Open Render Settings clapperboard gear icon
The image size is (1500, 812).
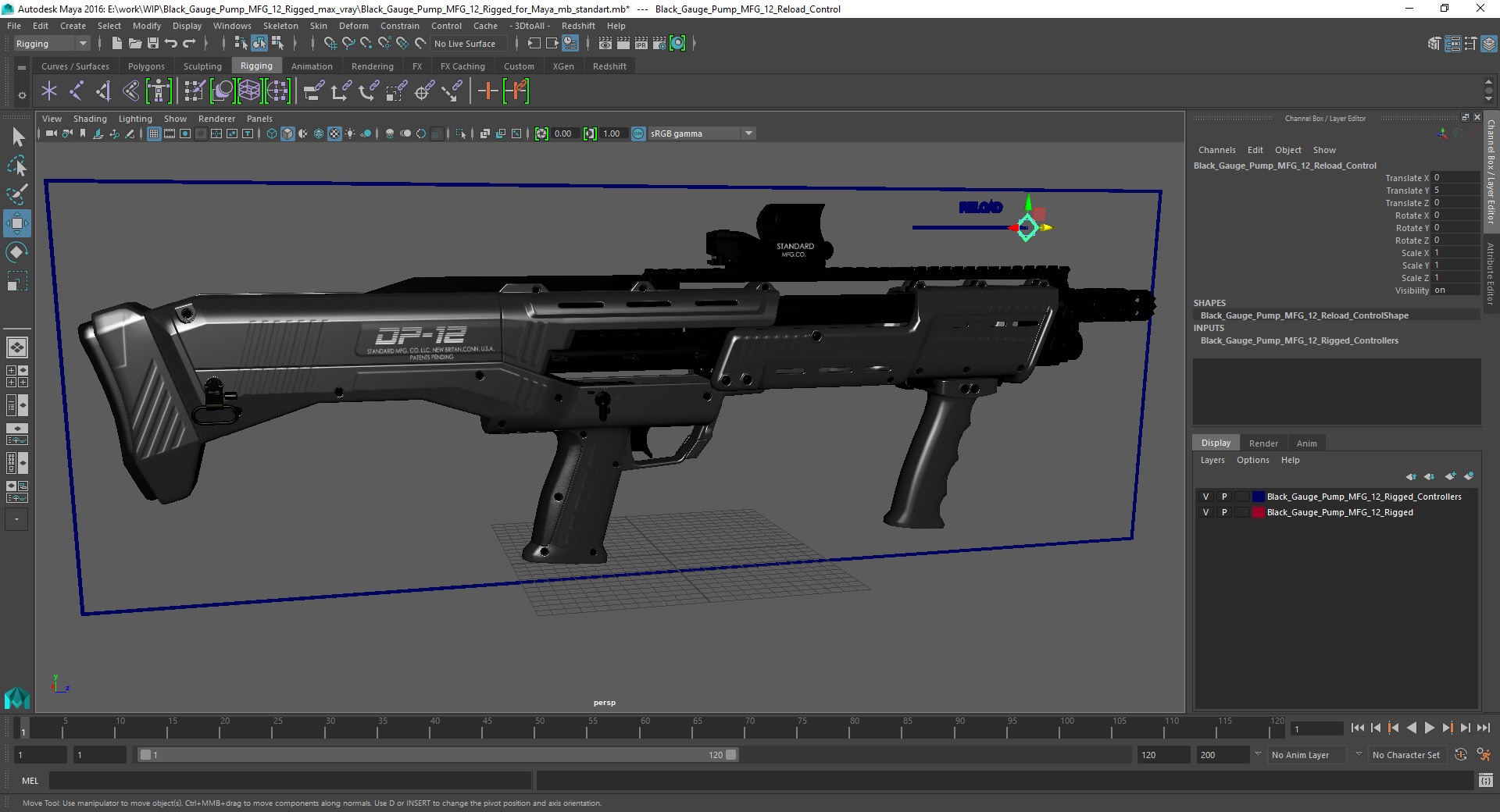[659, 44]
